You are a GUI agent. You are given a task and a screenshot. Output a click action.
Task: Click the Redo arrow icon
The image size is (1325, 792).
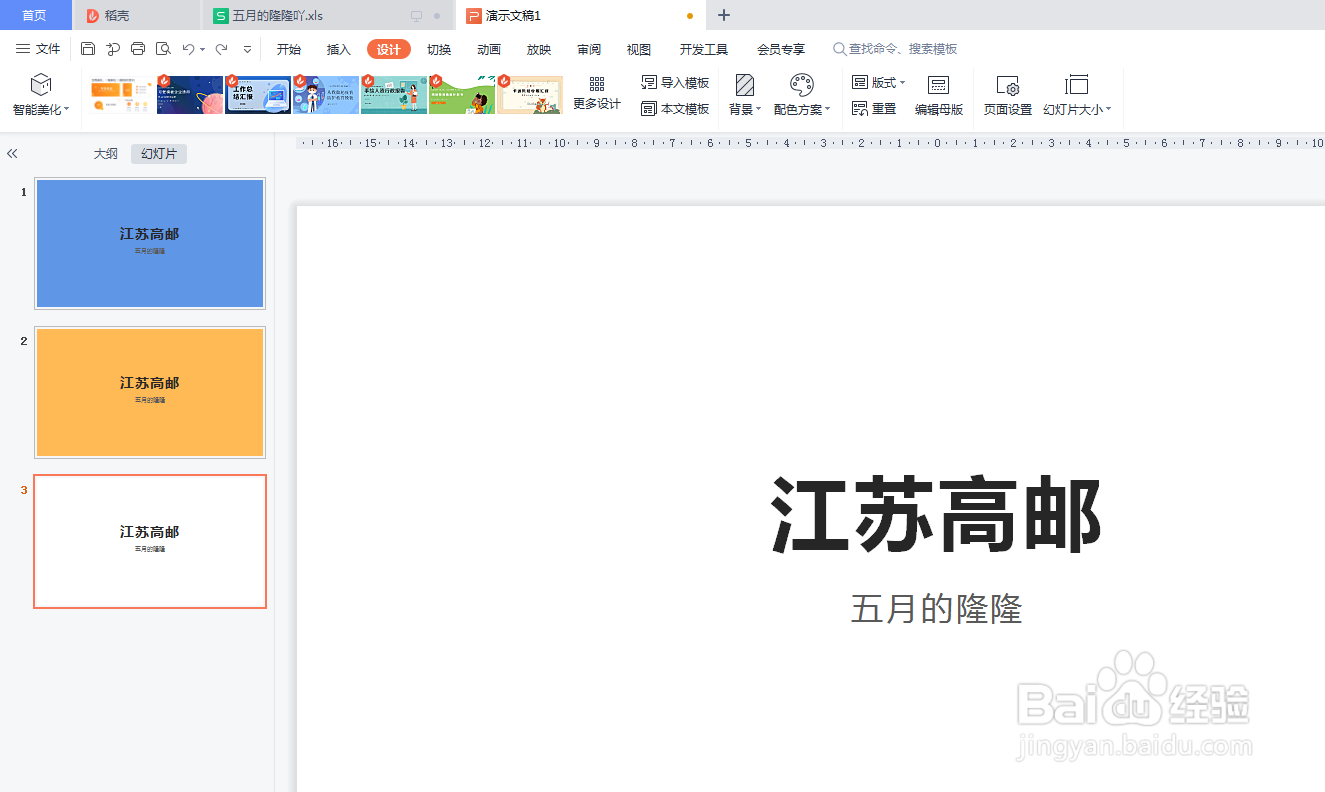(x=222, y=49)
